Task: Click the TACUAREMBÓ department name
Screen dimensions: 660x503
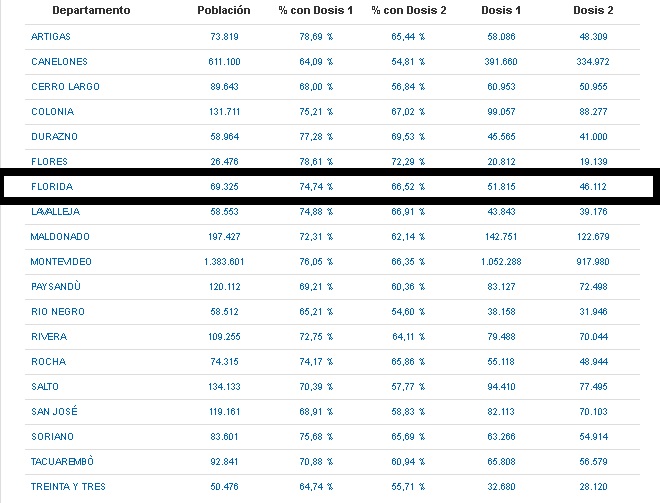Action: (62, 462)
